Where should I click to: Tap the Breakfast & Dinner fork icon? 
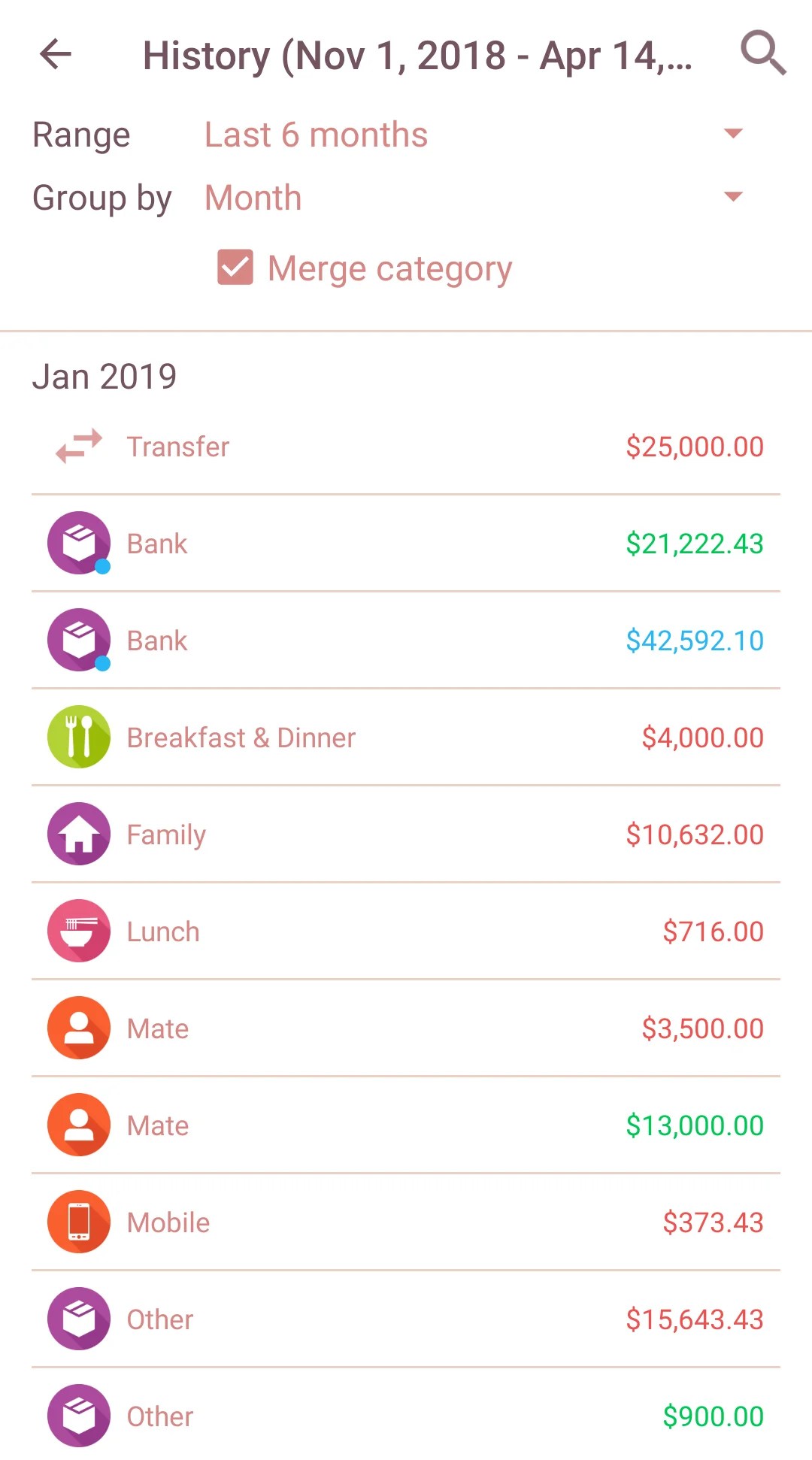pos(79,737)
